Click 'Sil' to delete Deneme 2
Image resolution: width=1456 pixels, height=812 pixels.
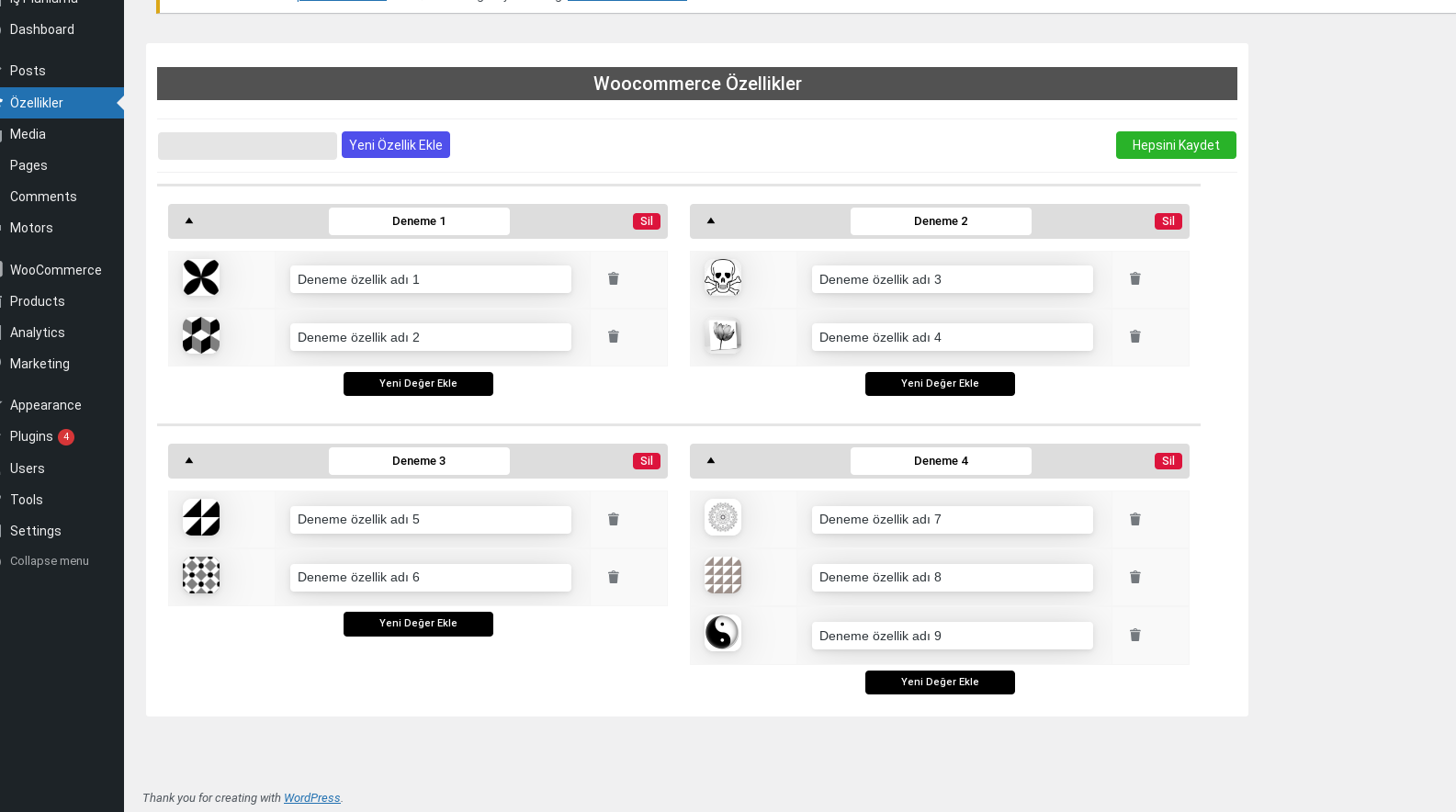coord(1168,221)
